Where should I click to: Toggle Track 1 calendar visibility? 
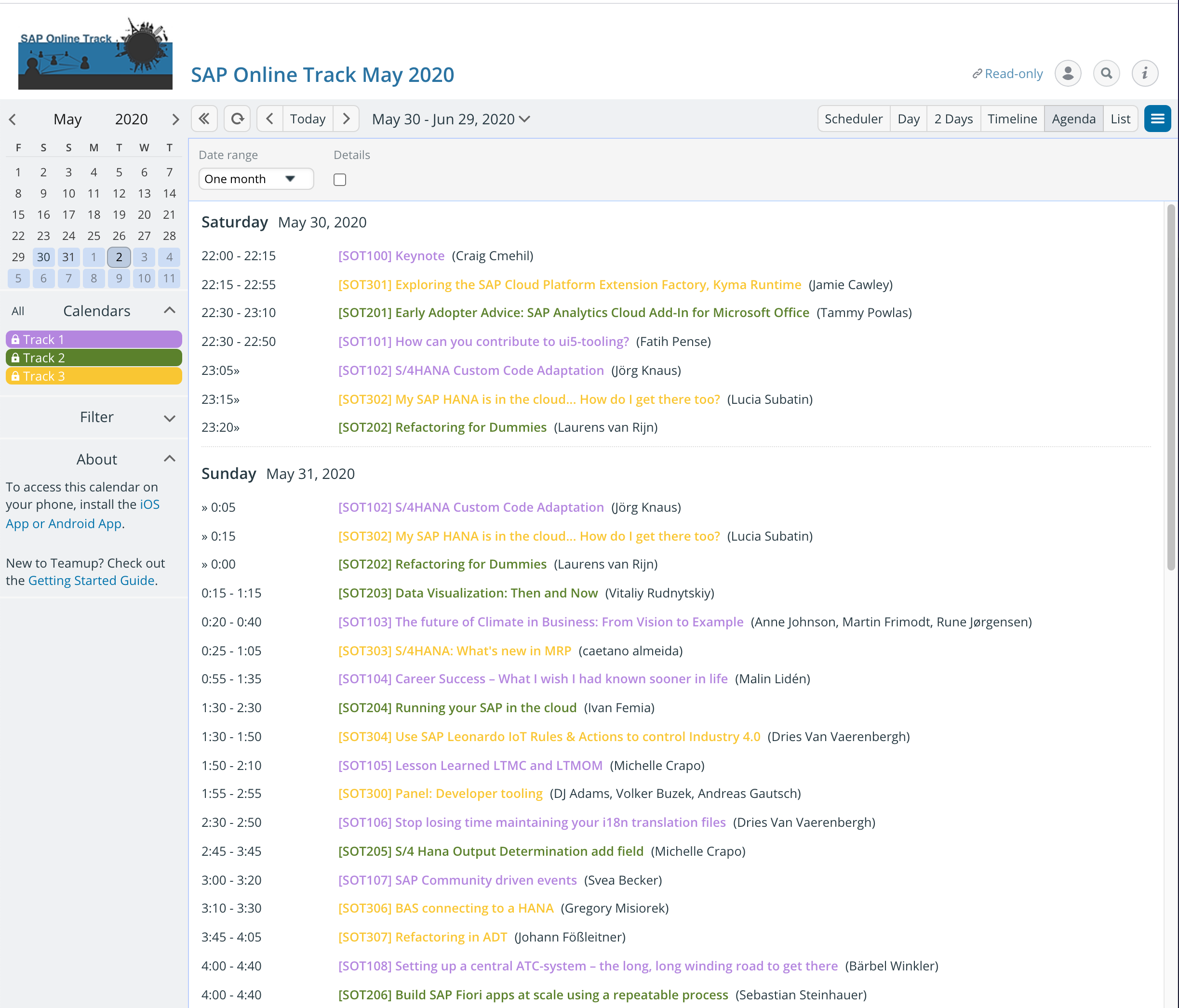coord(94,340)
